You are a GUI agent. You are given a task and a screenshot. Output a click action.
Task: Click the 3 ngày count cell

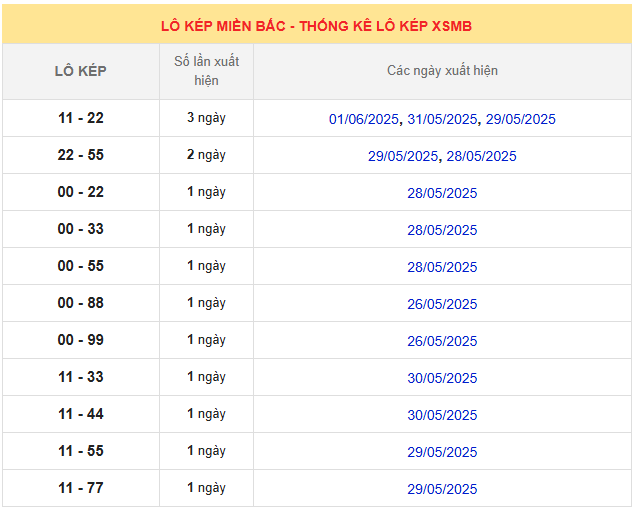[206, 118]
